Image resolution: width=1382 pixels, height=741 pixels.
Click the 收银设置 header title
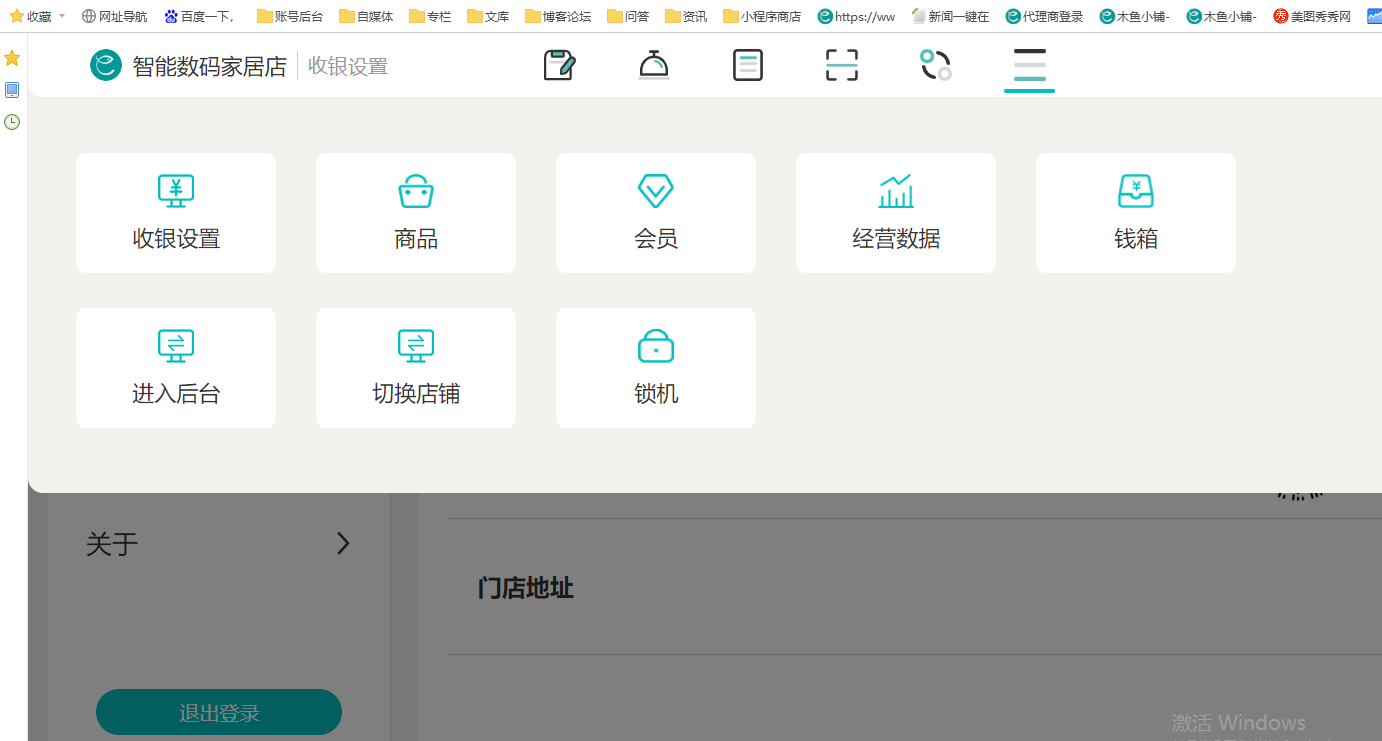pyautogui.click(x=348, y=66)
